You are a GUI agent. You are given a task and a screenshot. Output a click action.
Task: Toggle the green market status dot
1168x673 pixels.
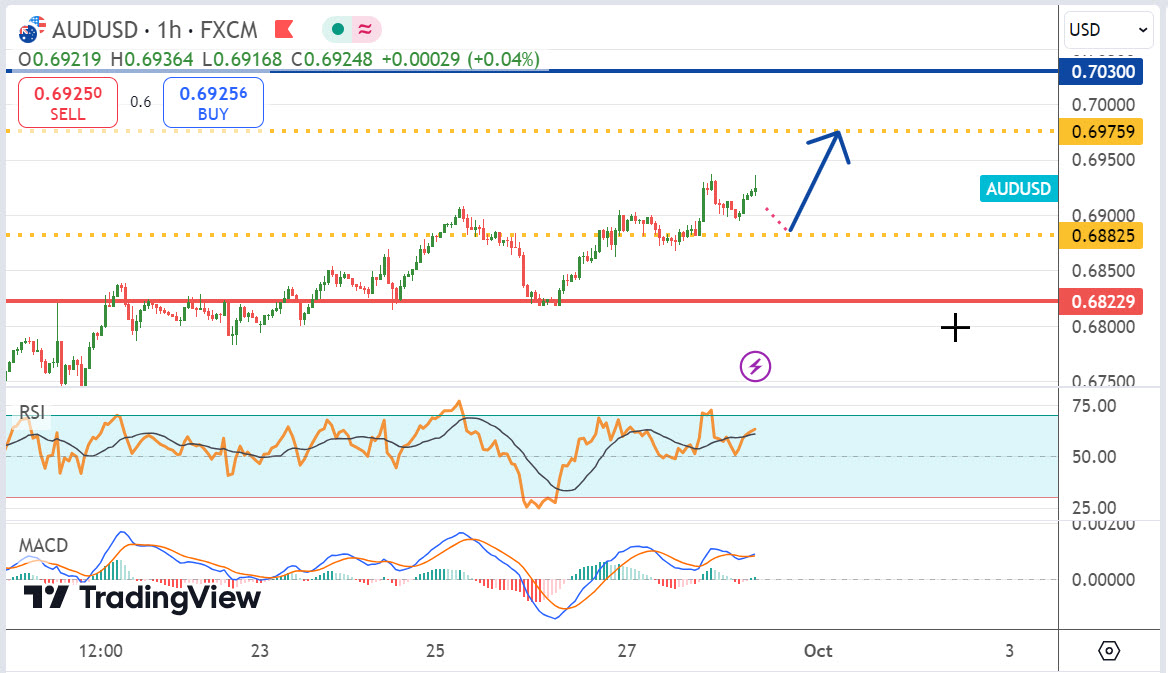pyautogui.click(x=338, y=29)
